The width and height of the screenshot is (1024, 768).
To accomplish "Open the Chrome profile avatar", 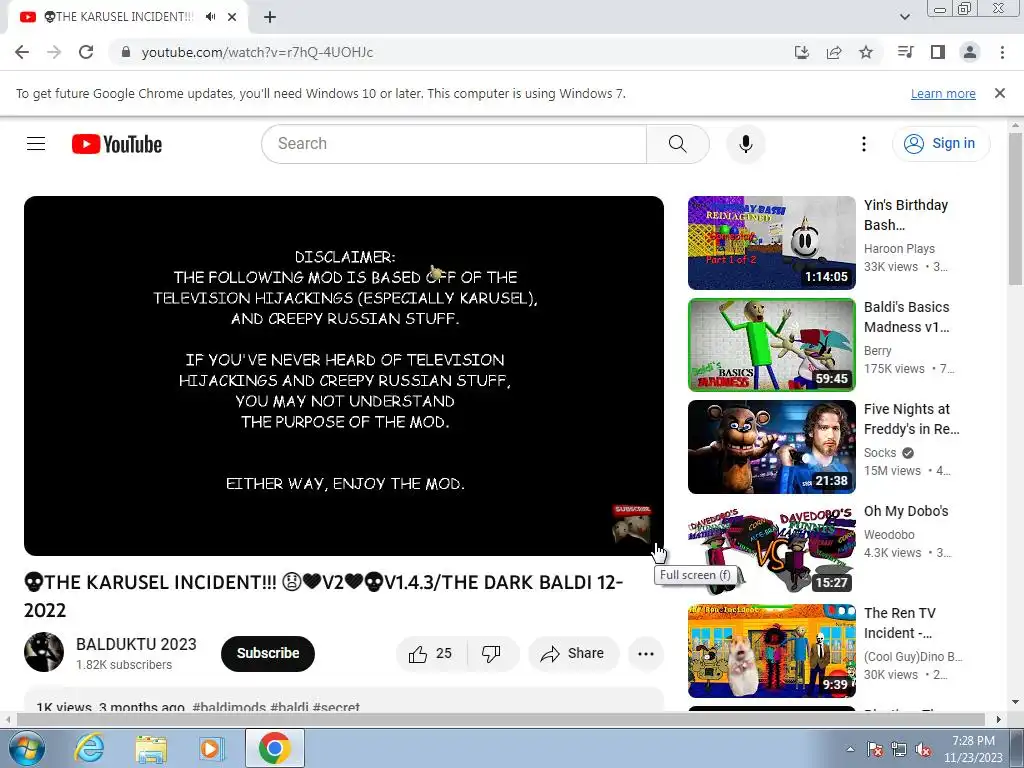I will pyautogui.click(x=970, y=52).
